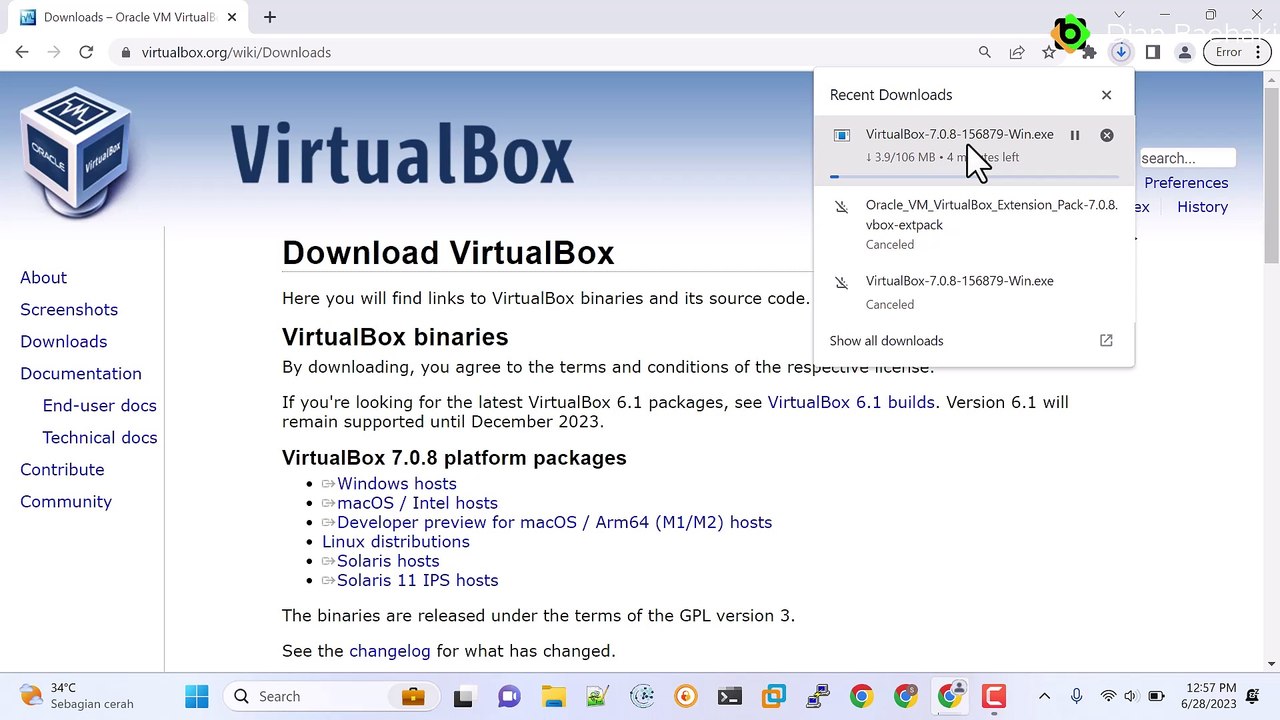This screenshot has width=1280, height=720.
Task: Open the About sidebar link
Action: [43, 278]
